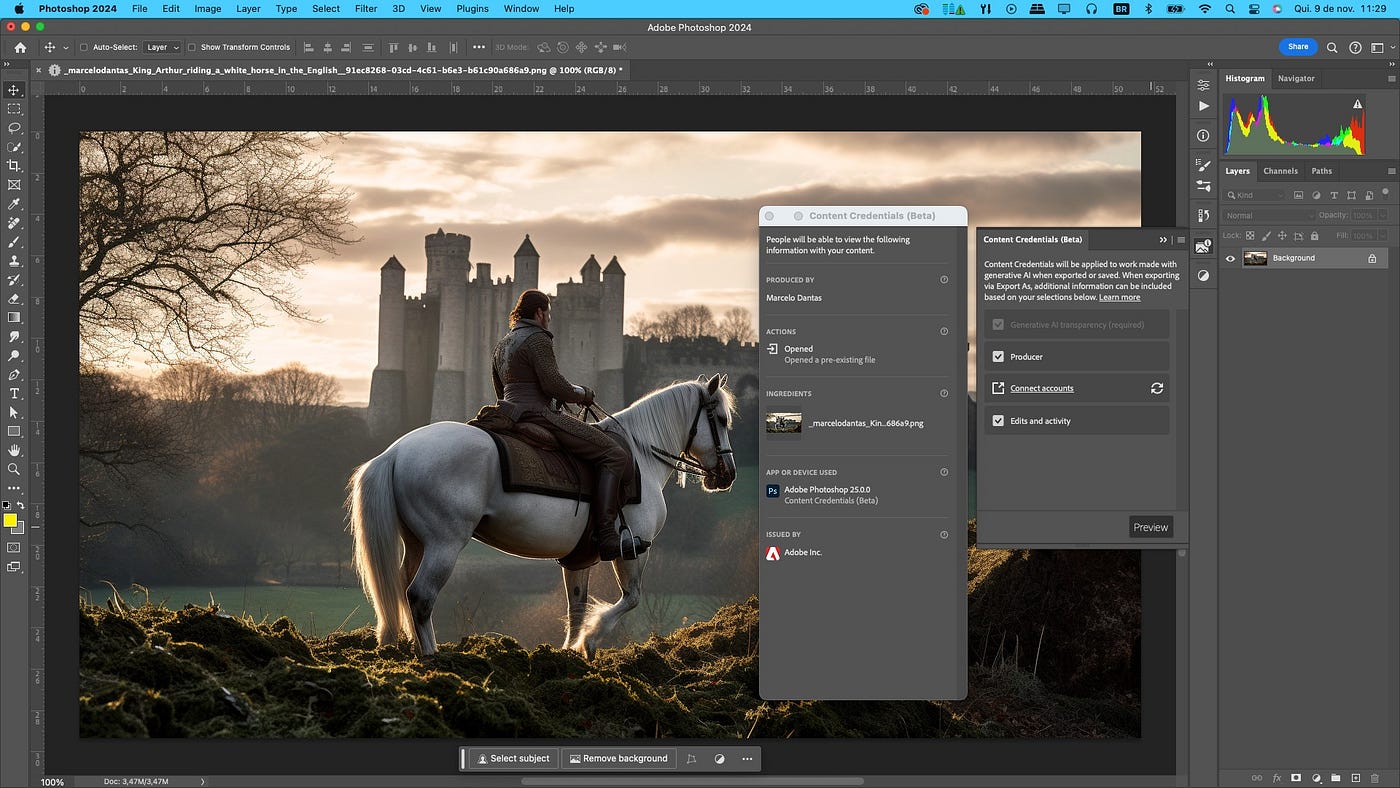
Task: Select the Brush tool
Action: tap(14, 242)
